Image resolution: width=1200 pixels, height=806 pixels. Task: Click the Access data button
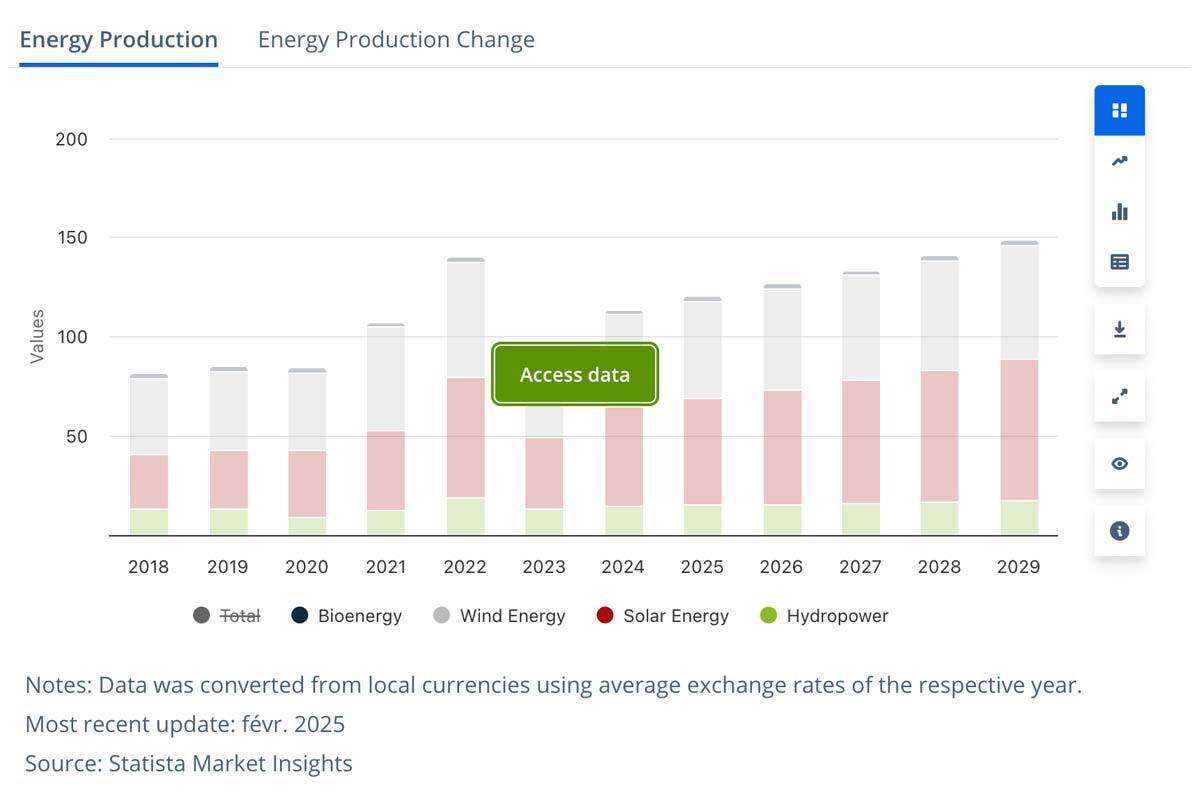tap(574, 374)
